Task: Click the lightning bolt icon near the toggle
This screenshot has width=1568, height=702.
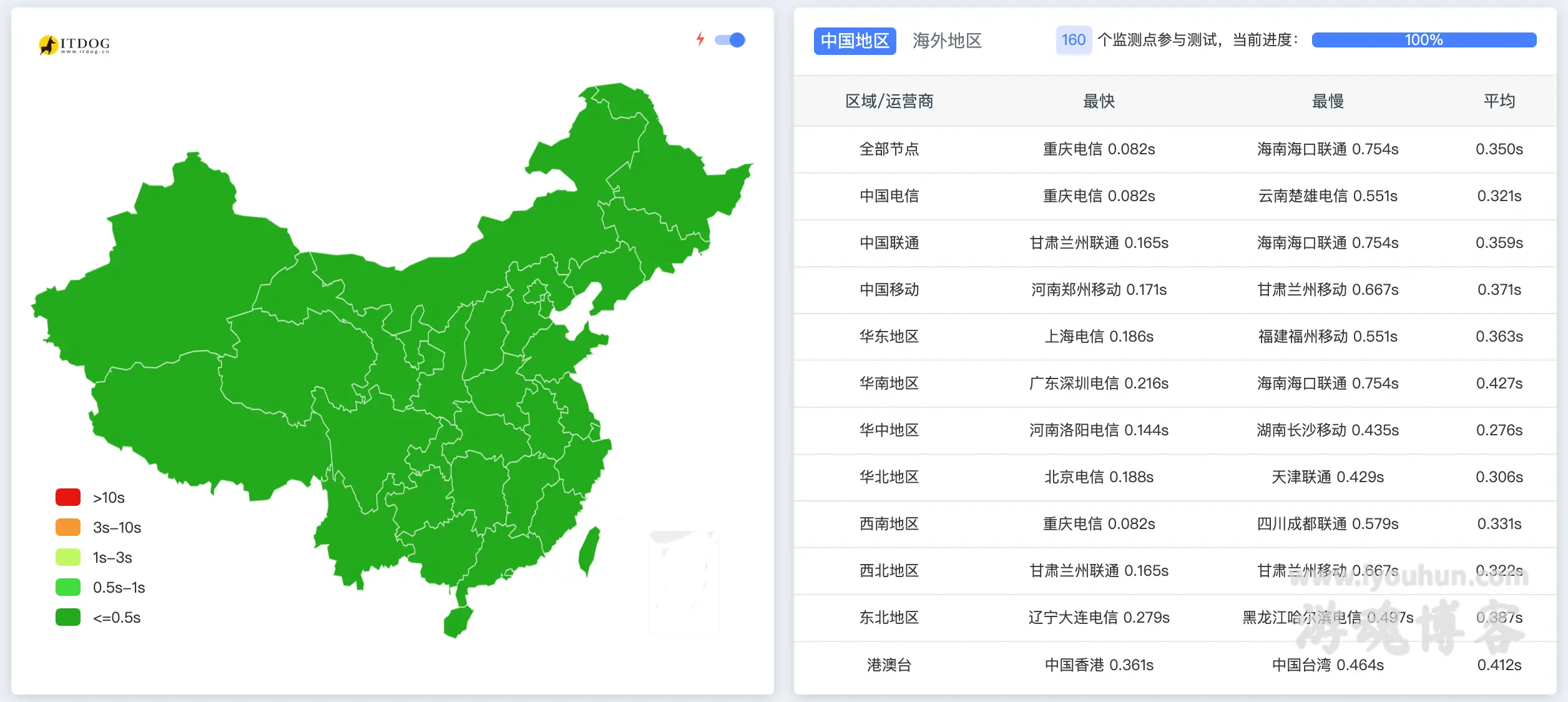Action: 700,39
